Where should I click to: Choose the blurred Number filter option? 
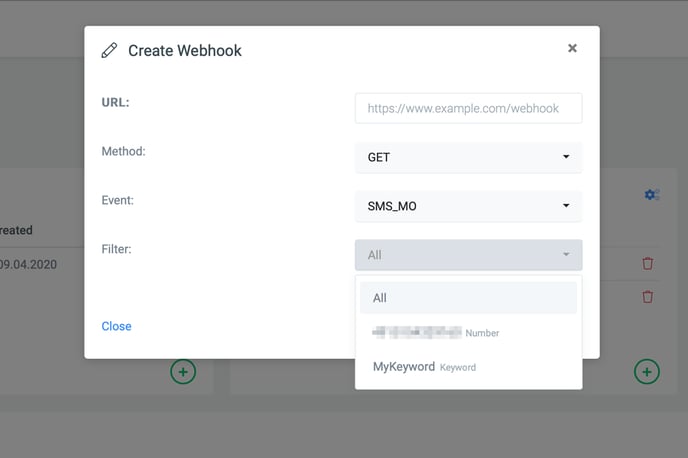468,333
